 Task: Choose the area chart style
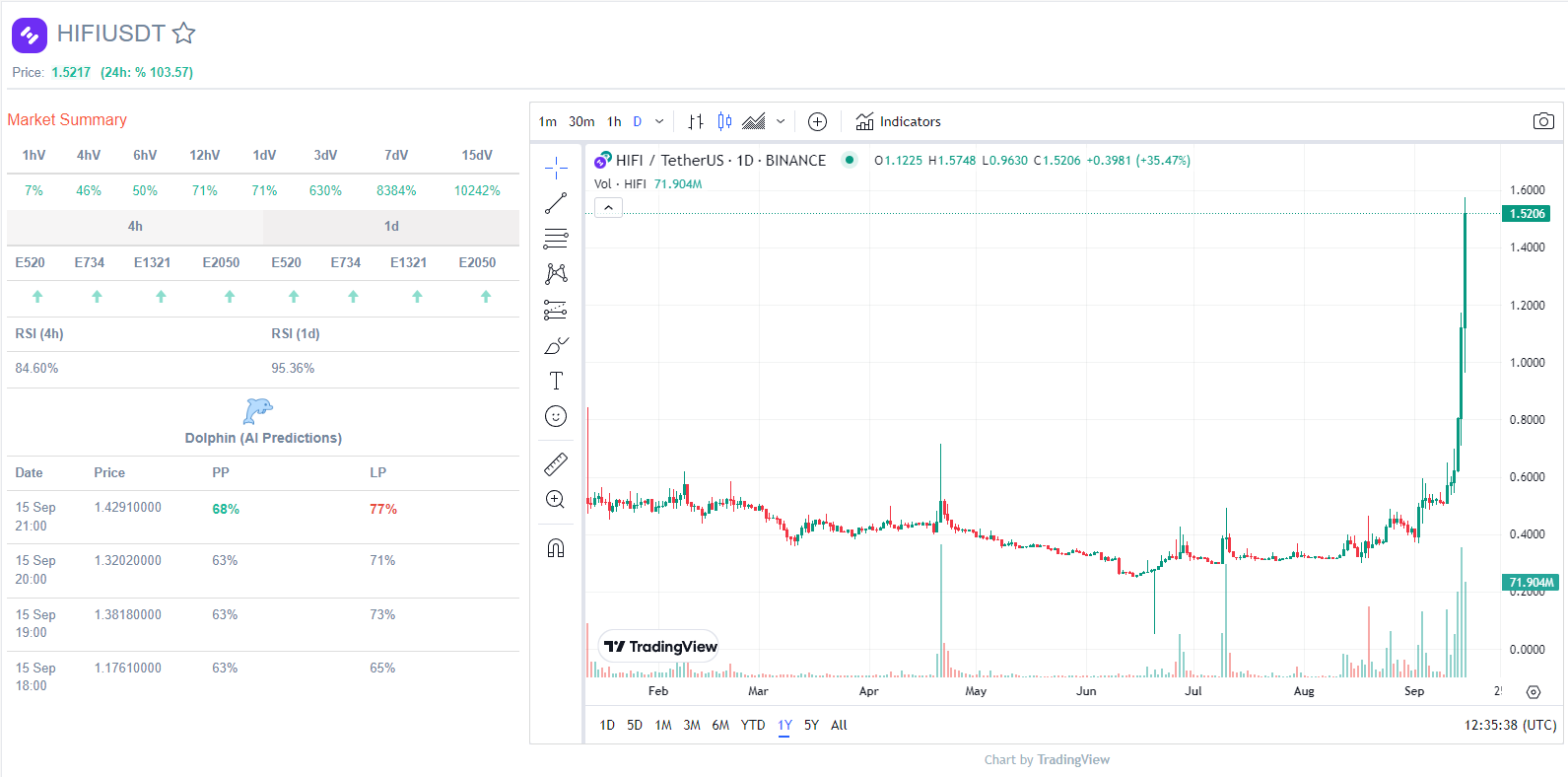tap(754, 121)
